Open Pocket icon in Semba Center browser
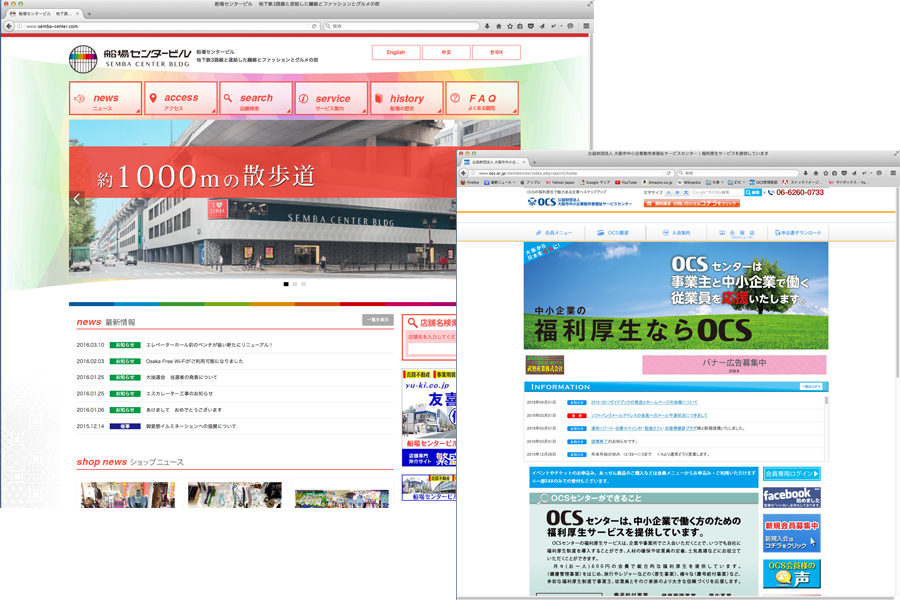900x600 pixels. [531, 26]
